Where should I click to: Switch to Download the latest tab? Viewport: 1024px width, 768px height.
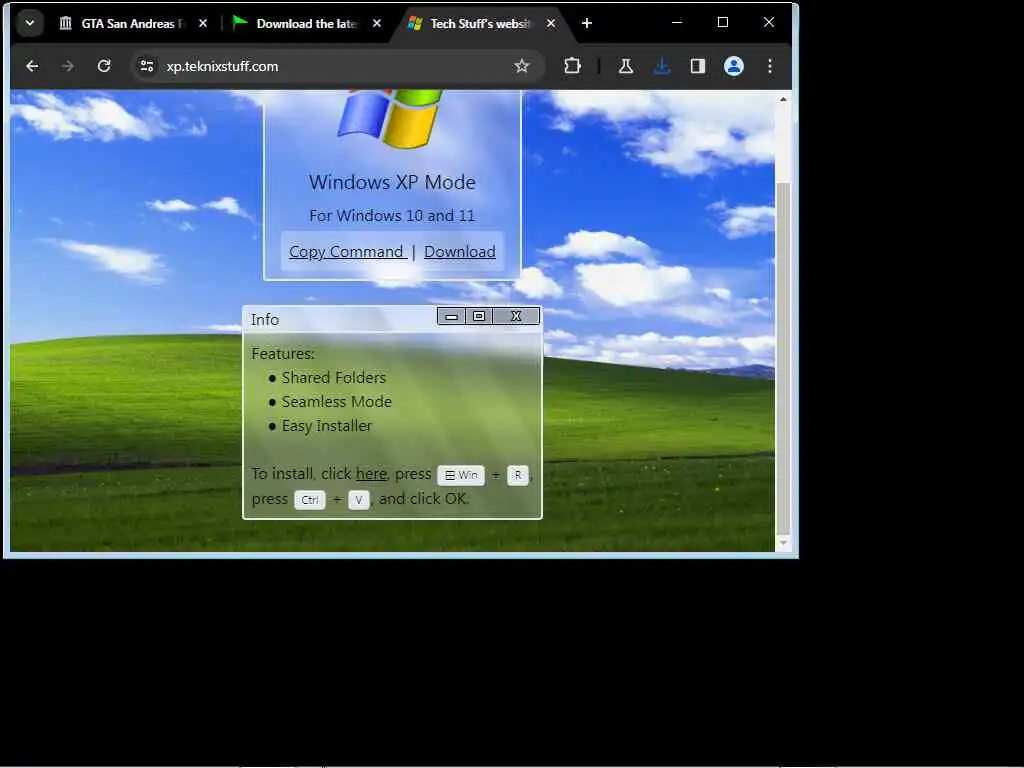[306, 24]
